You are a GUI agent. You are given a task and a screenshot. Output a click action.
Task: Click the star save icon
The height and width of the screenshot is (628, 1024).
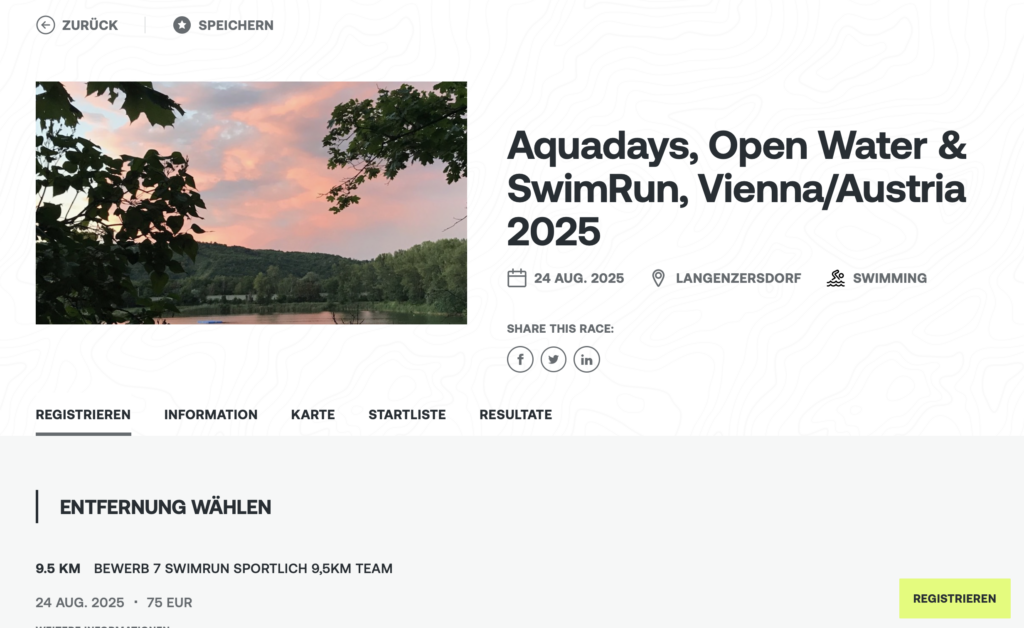click(182, 25)
